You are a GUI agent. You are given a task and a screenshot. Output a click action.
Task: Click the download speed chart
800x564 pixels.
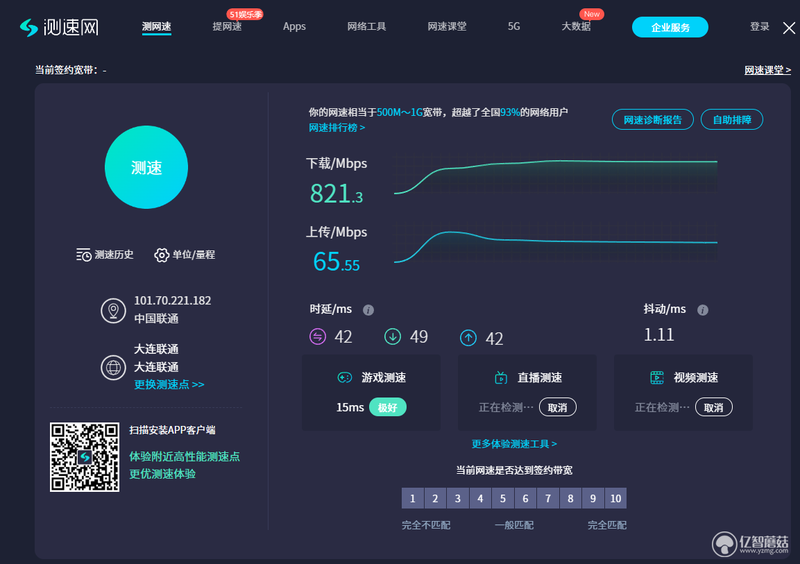tap(556, 176)
